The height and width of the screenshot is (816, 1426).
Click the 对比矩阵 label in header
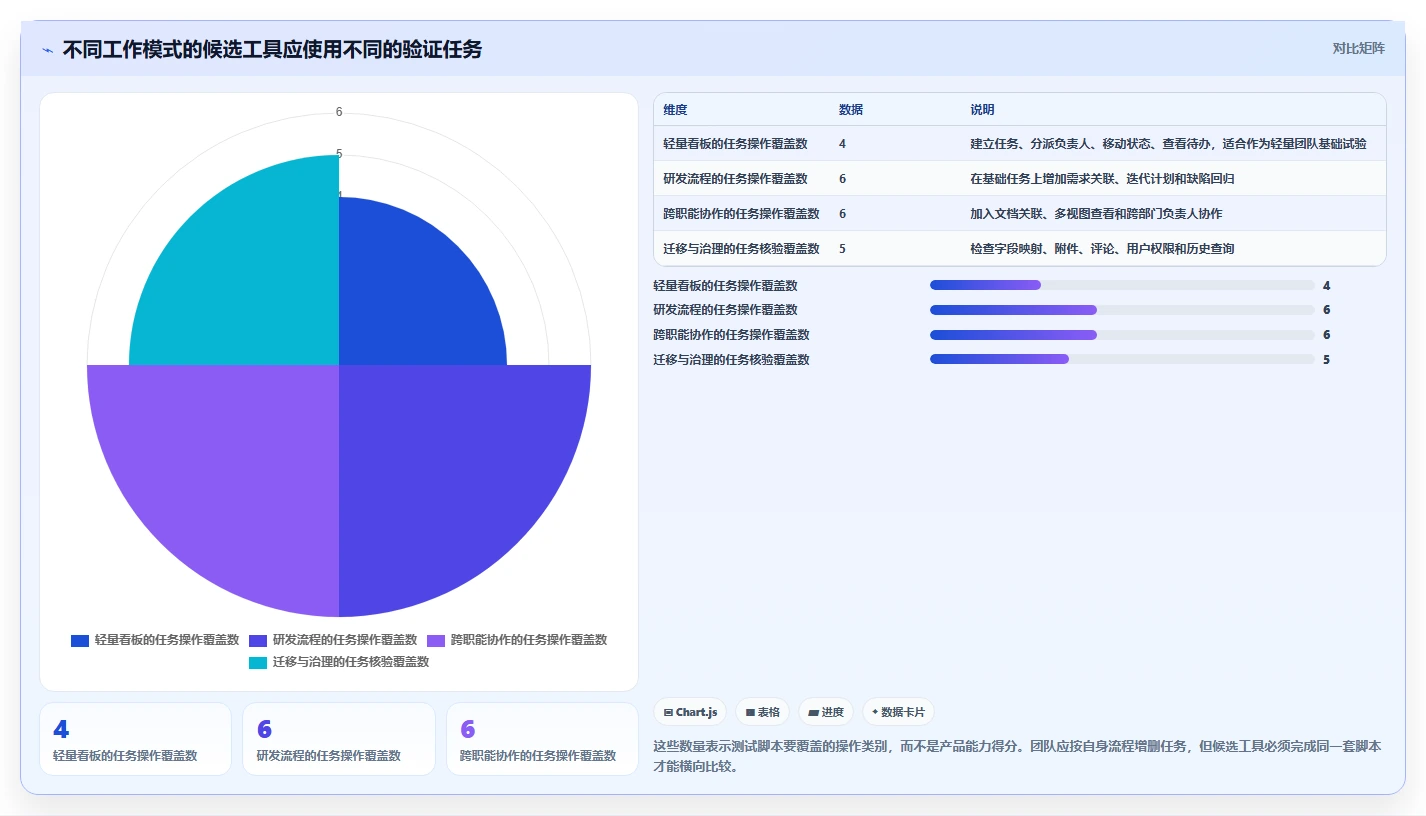coord(1358,48)
